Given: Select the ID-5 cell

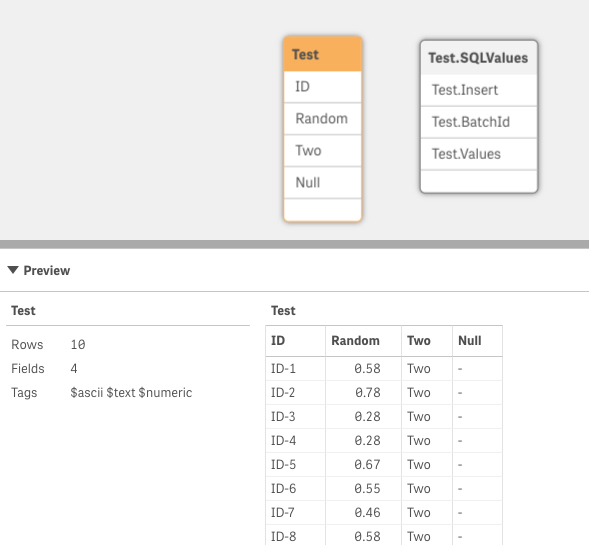Looking at the screenshot, I should (x=296, y=465).
